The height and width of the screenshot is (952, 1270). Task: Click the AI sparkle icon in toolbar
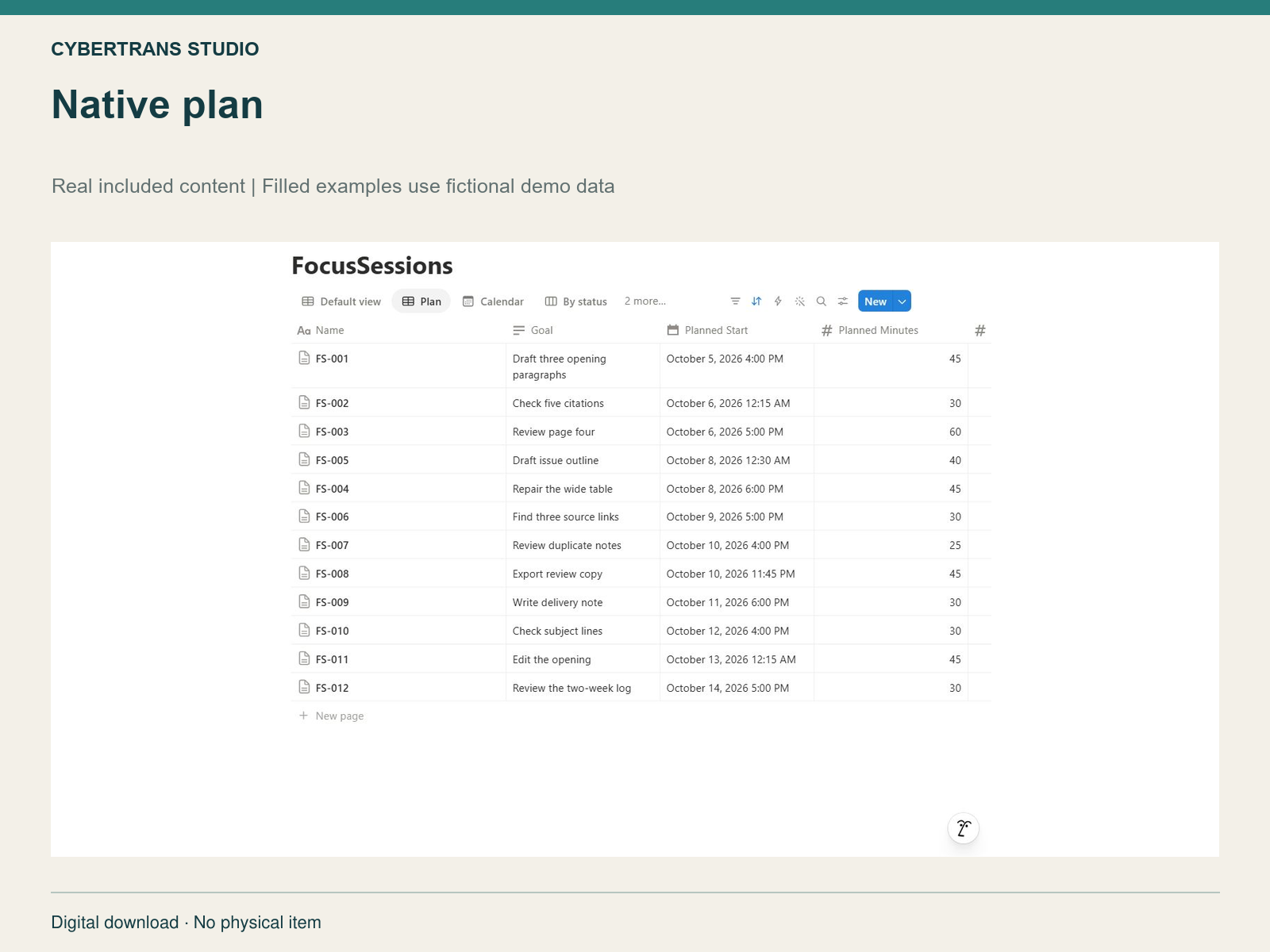coord(799,301)
